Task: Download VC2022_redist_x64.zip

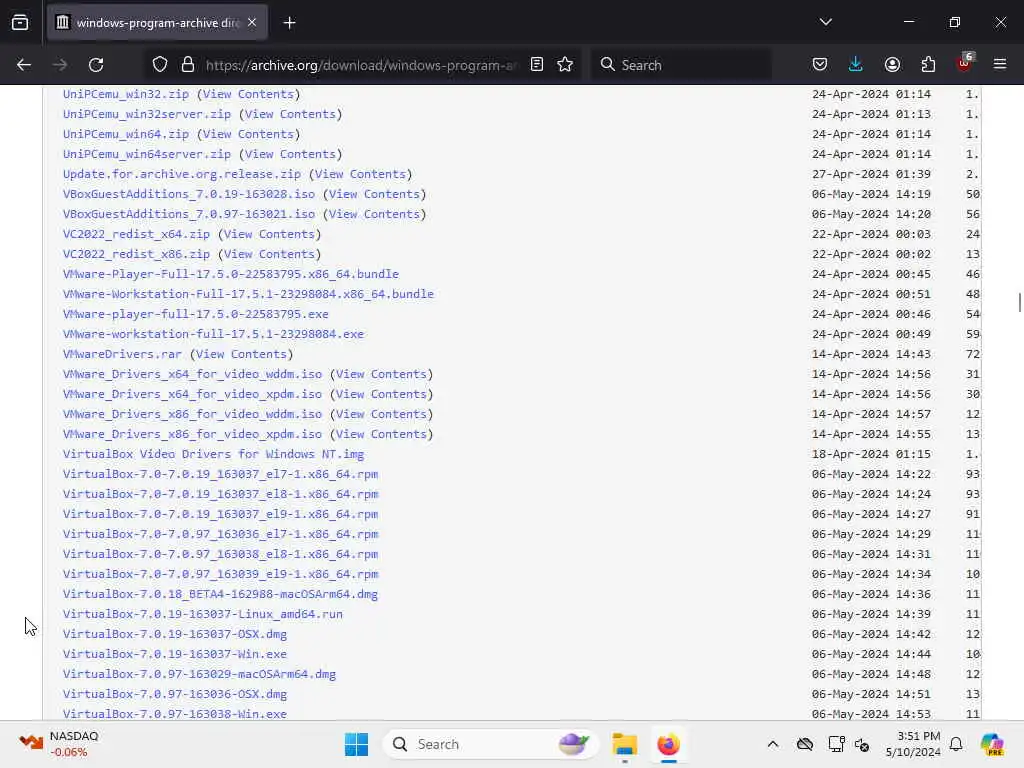Action: pyautogui.click(x=136, y=234)
